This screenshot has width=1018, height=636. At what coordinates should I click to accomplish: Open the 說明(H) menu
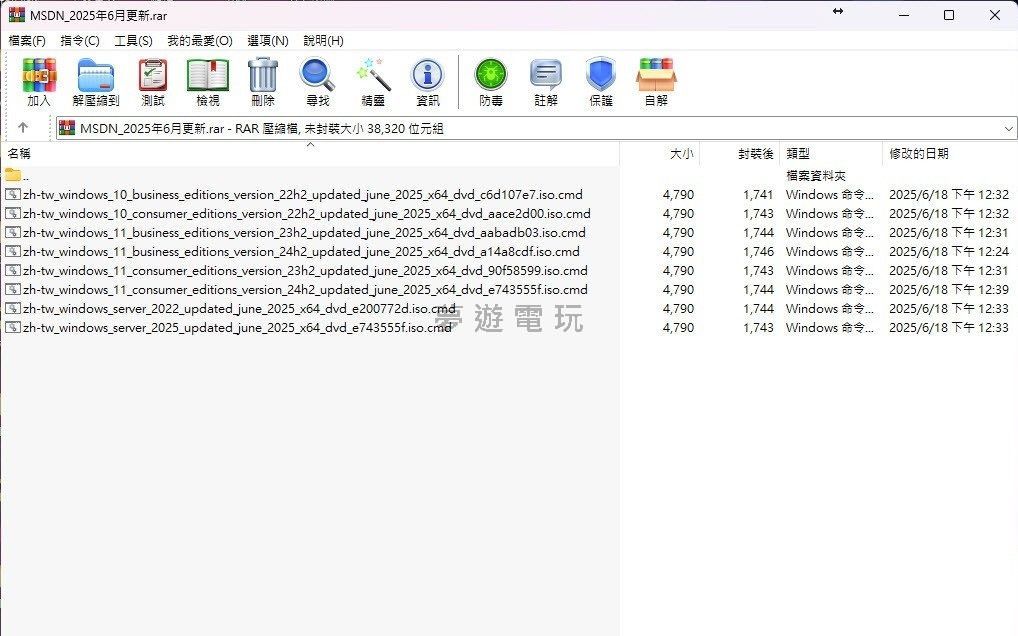[x=323, y=40]
